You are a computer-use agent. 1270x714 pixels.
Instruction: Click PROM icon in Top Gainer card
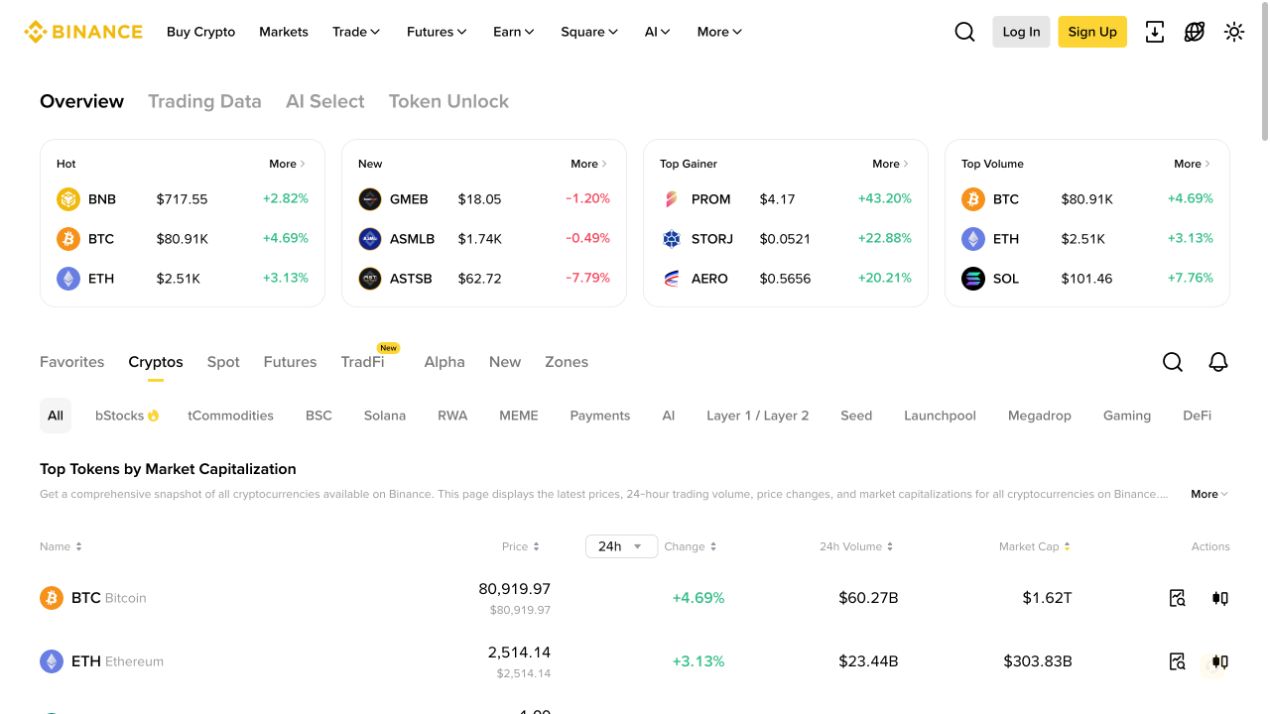click(x=672, y=199)
